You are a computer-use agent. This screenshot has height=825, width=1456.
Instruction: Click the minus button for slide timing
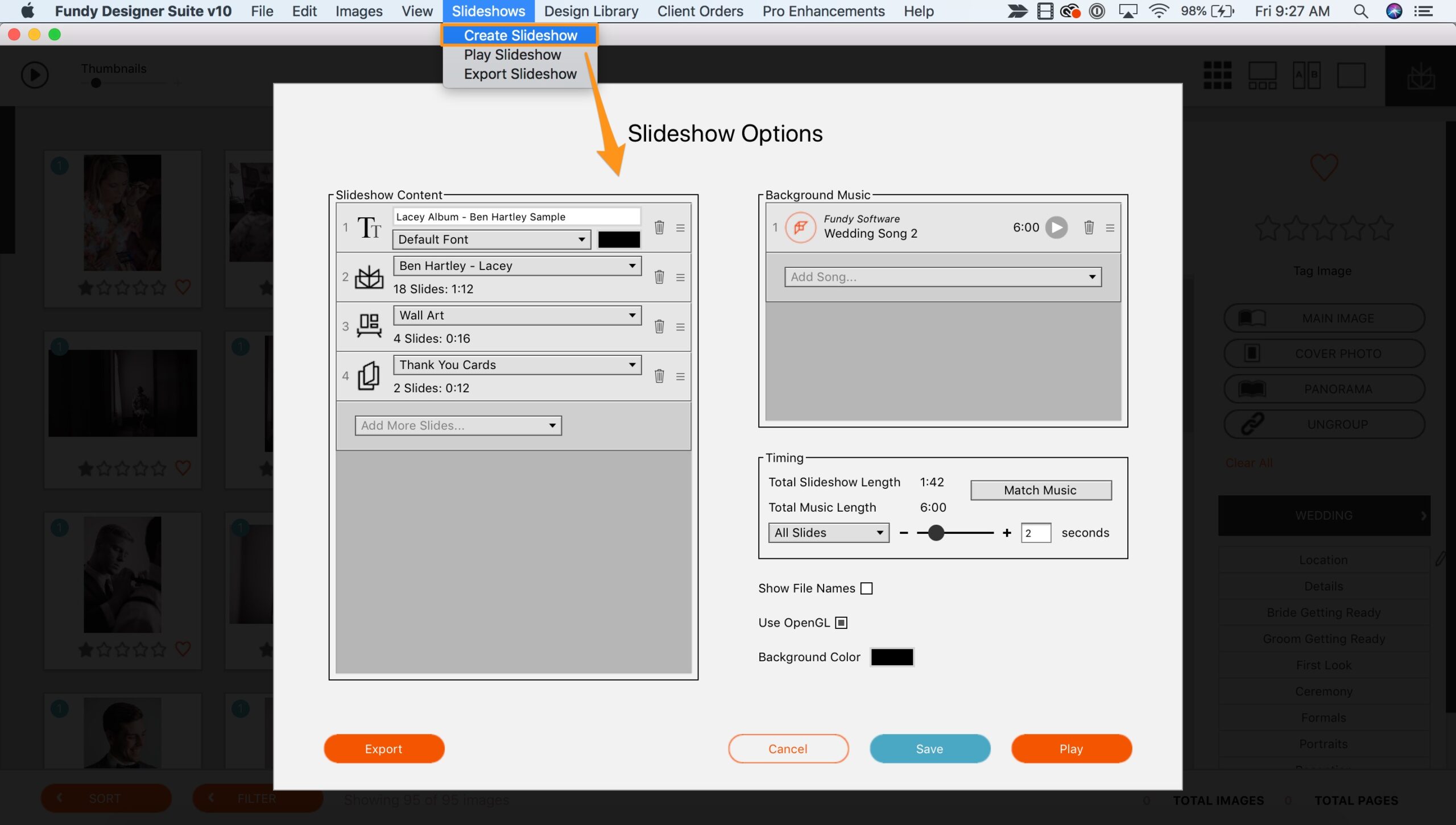click(x=904, y=533)
